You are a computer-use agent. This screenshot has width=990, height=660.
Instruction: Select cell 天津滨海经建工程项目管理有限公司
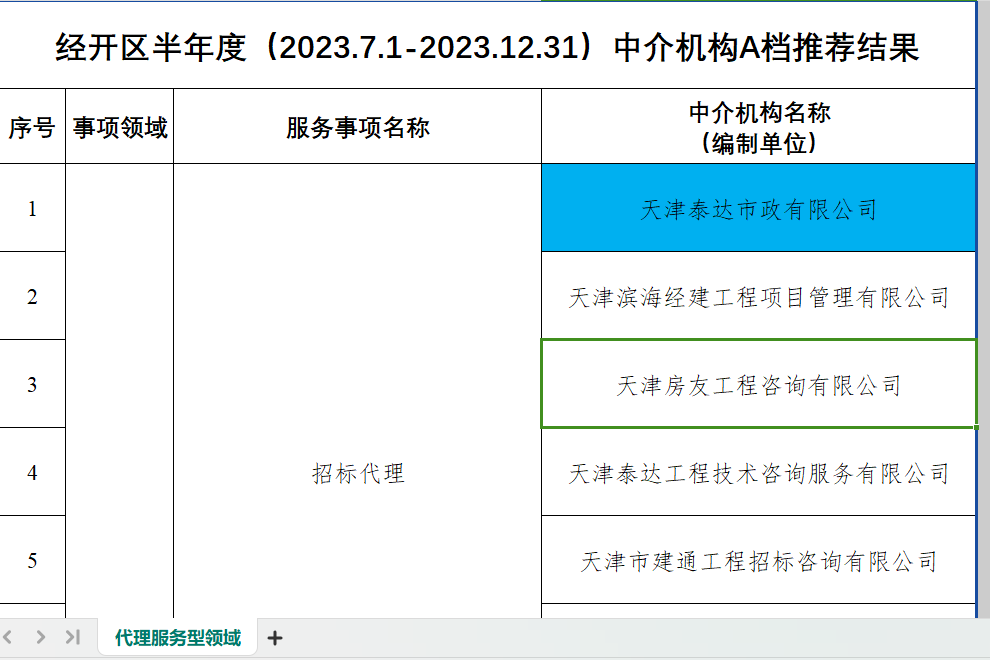(x=759, y=296)
